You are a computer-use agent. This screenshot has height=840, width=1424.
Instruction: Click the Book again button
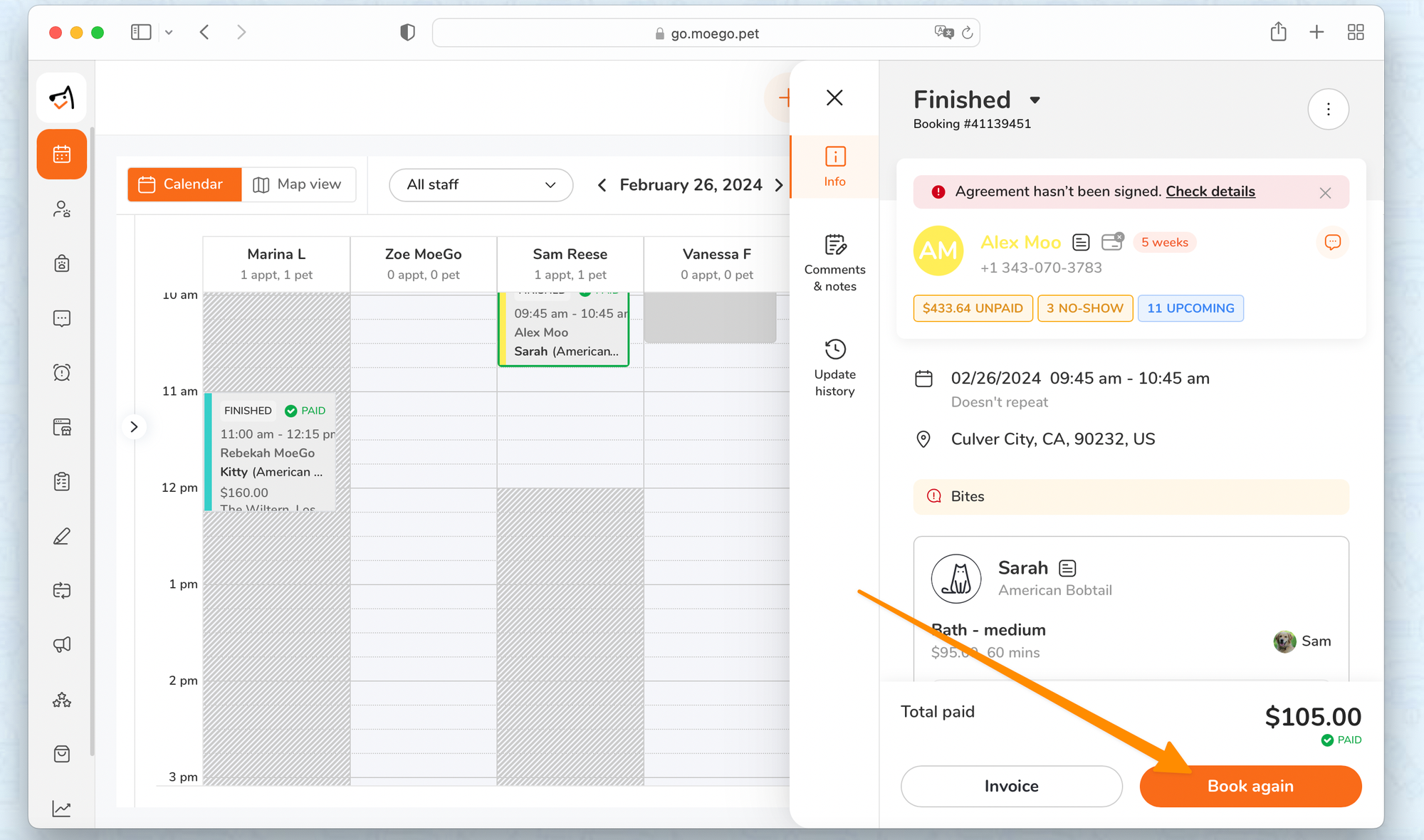(x=1250, y=786)
